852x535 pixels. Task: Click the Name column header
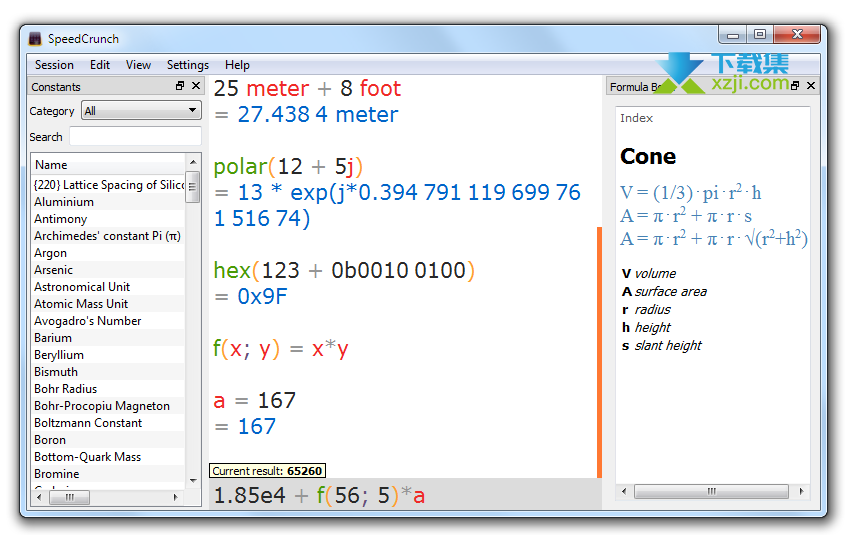[109, 165]
